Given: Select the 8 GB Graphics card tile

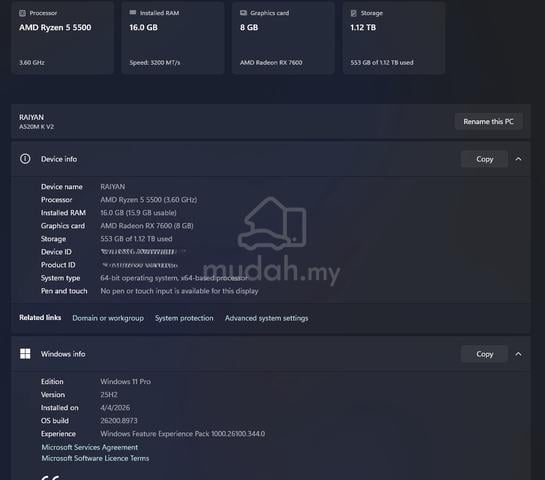Looking at the screenshot, I should [x=283, y=38].
